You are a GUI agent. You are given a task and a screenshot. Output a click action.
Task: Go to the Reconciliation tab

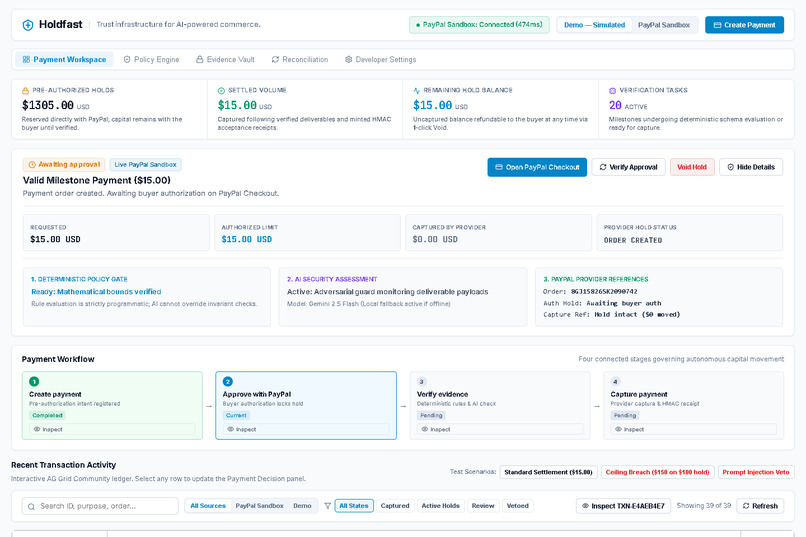click(x=300, y=60)
